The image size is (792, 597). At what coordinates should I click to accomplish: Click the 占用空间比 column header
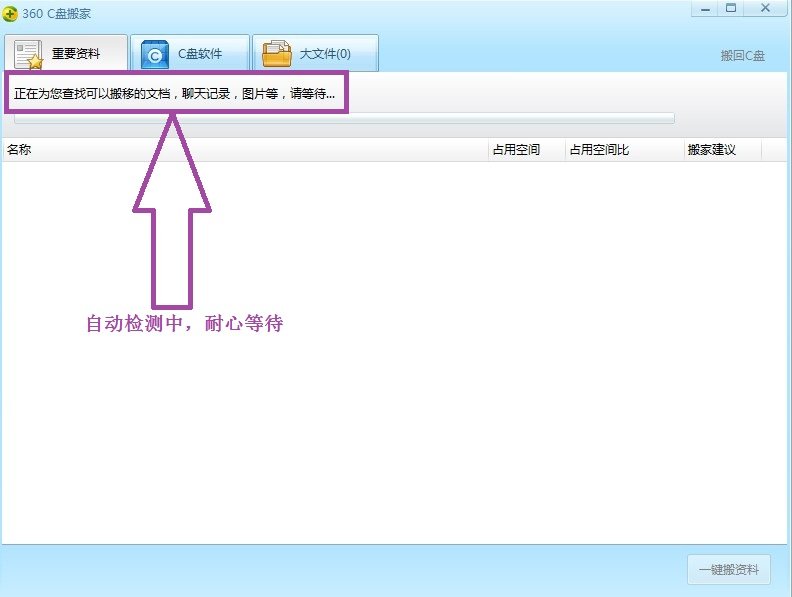624,150
